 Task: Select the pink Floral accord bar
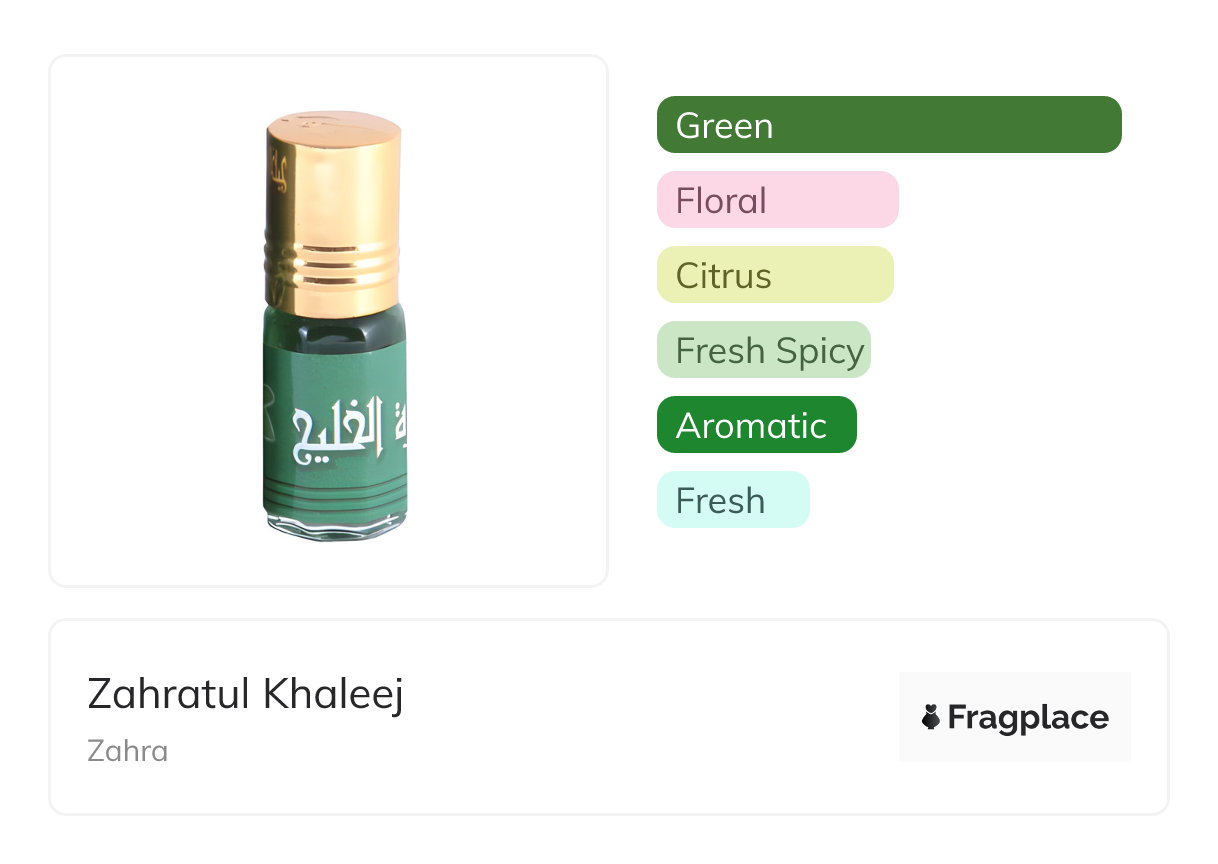[777, 200]
